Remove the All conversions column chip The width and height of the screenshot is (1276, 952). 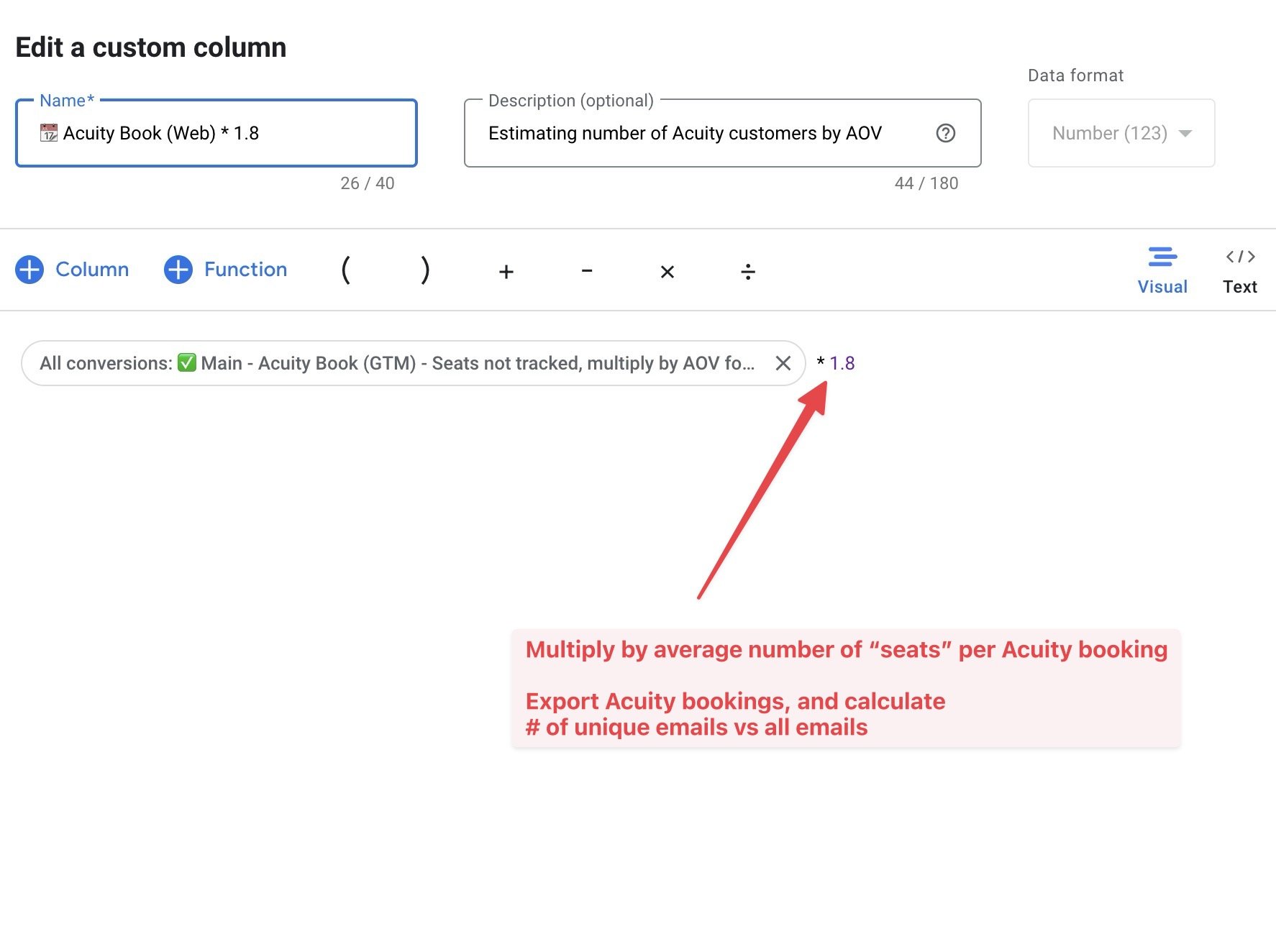(783, 363)
